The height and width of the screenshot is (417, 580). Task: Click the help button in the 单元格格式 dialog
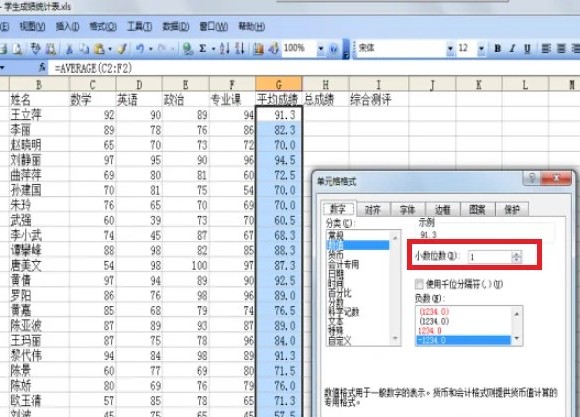532,179
